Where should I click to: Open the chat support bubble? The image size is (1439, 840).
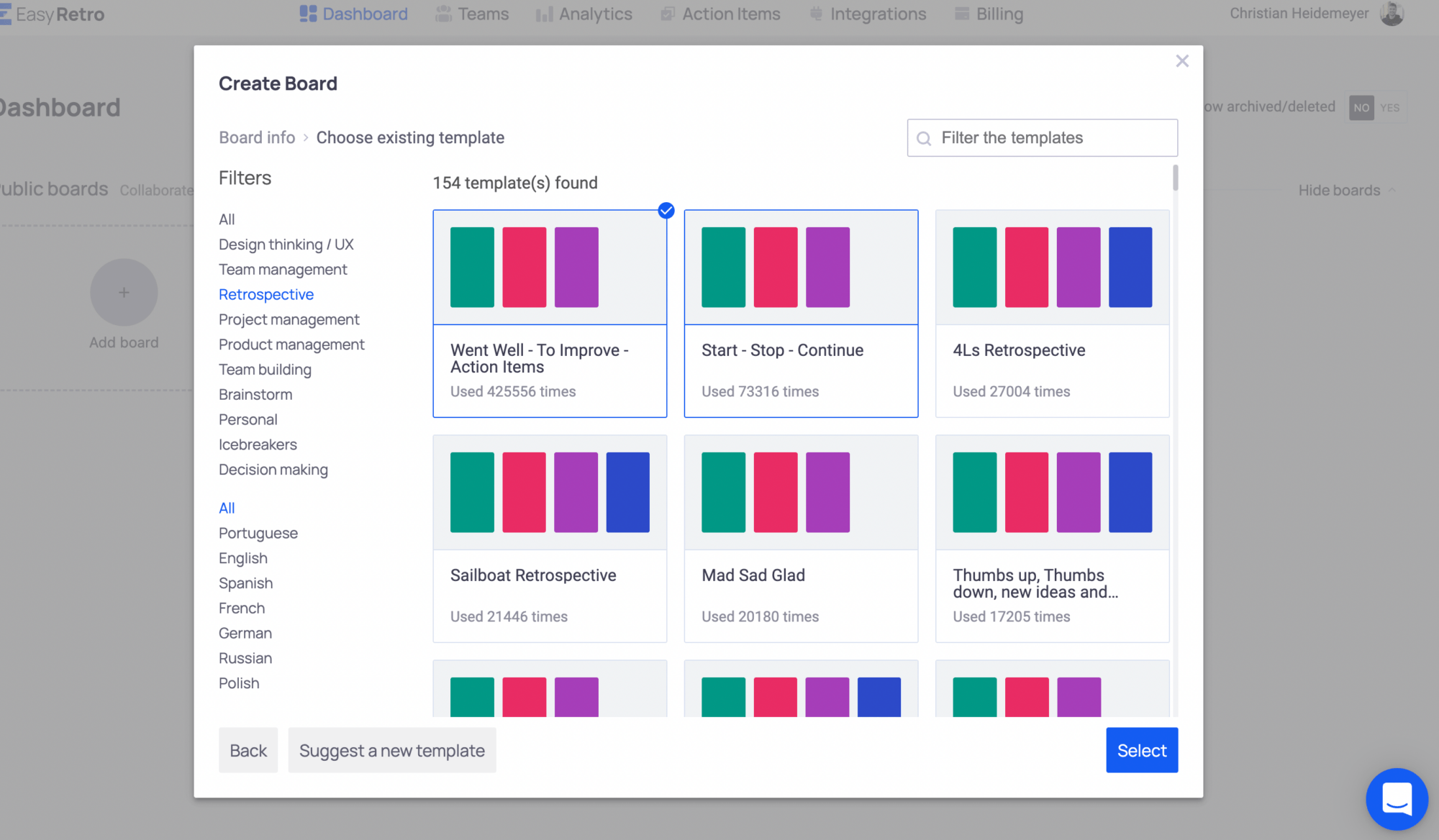click(1396, 798)
